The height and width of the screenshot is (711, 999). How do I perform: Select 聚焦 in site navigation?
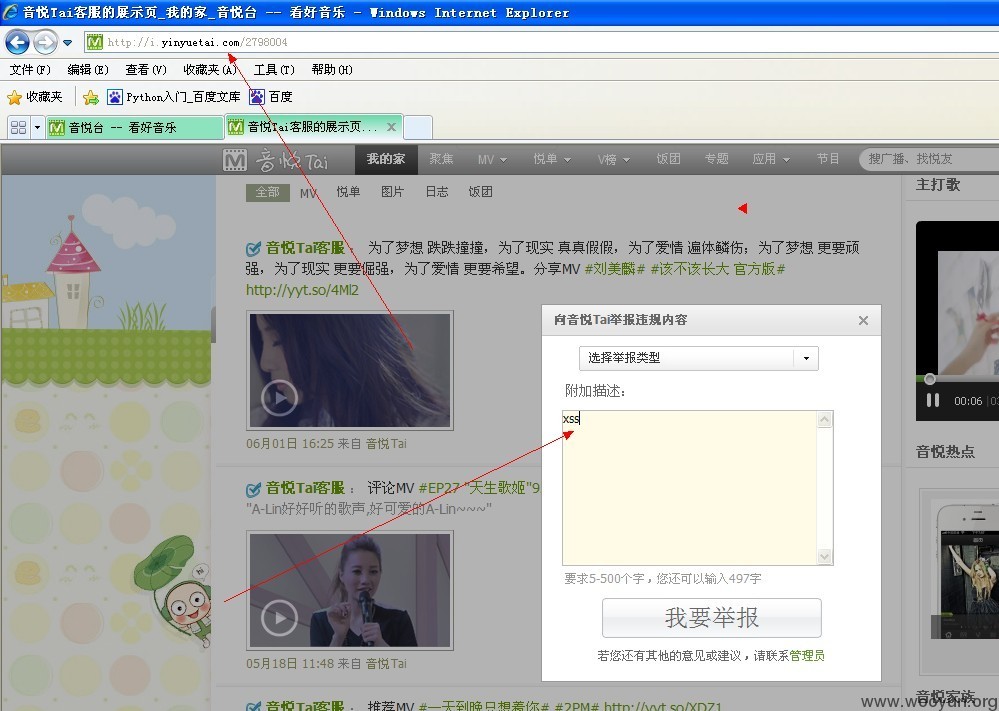(x=441, y=159)
